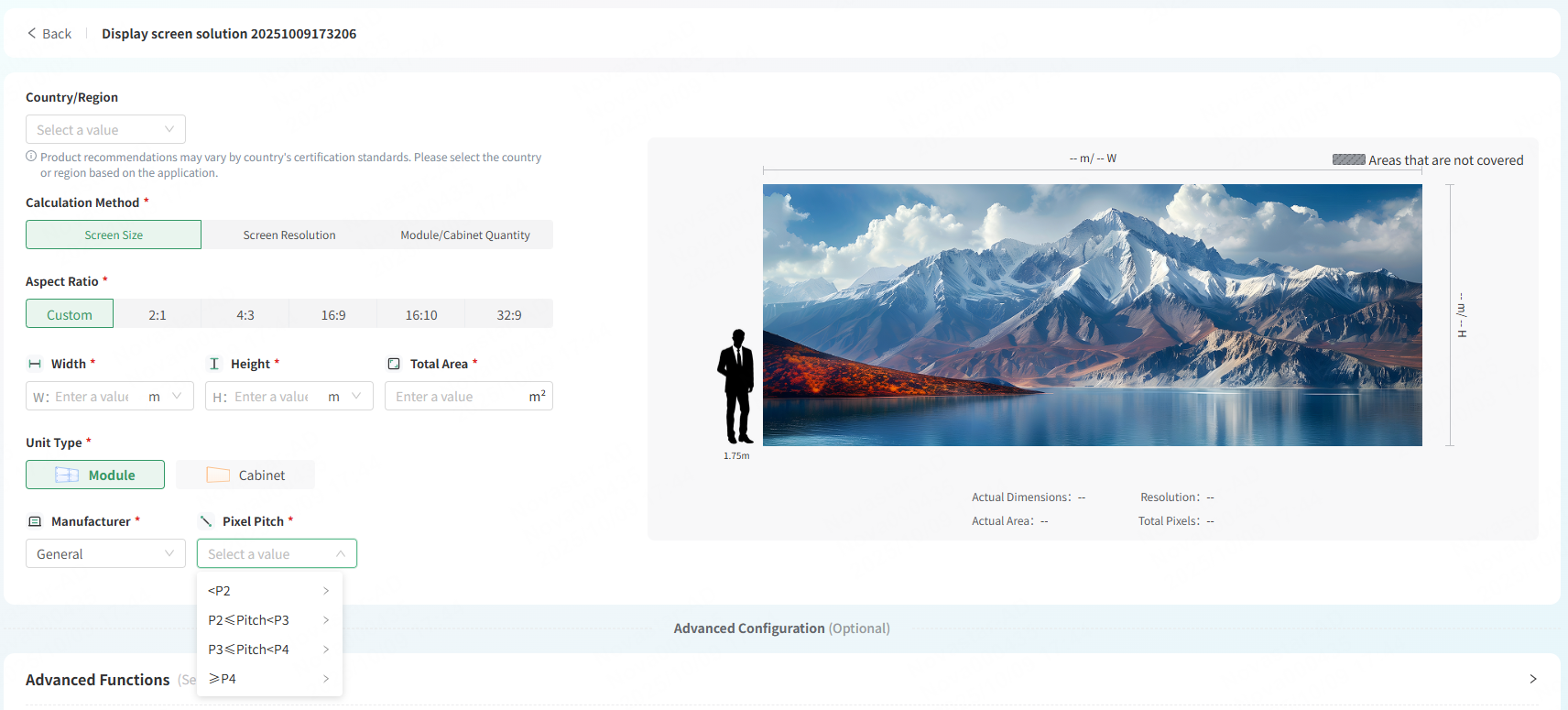Select the 16:9 aspect ratio
This screenshot has width=1568, height=710.
(333, 314)
